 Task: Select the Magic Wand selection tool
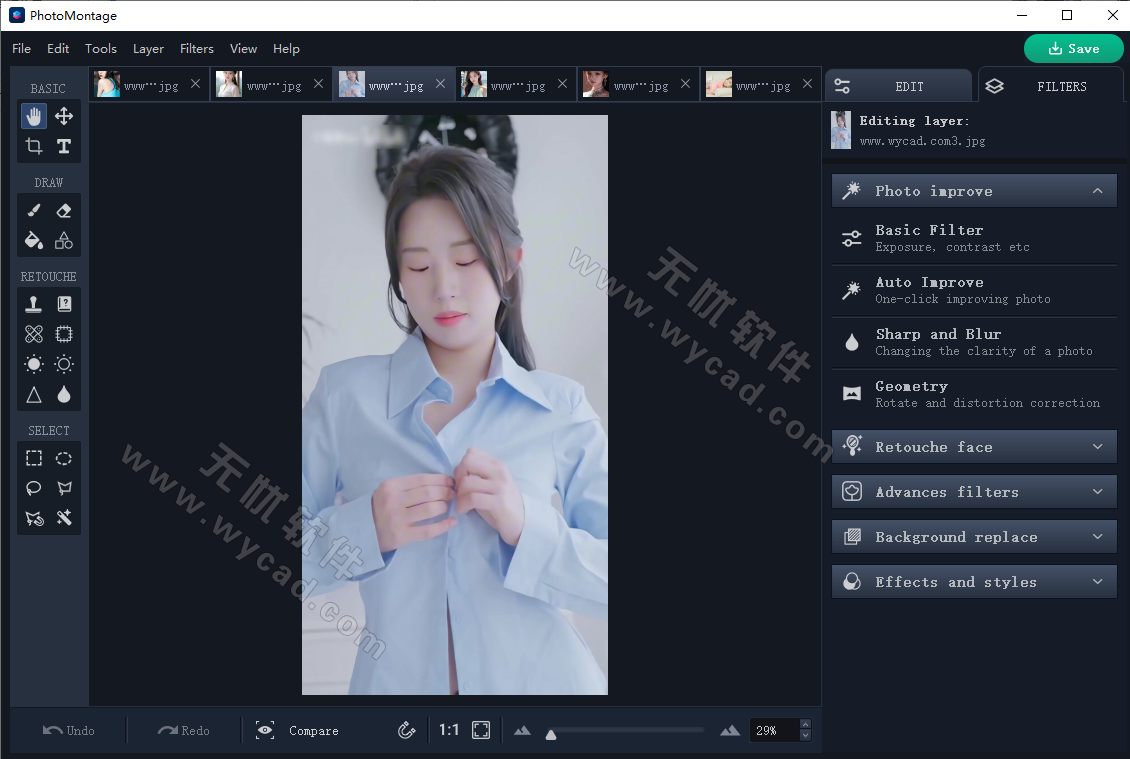click(63, 518)
